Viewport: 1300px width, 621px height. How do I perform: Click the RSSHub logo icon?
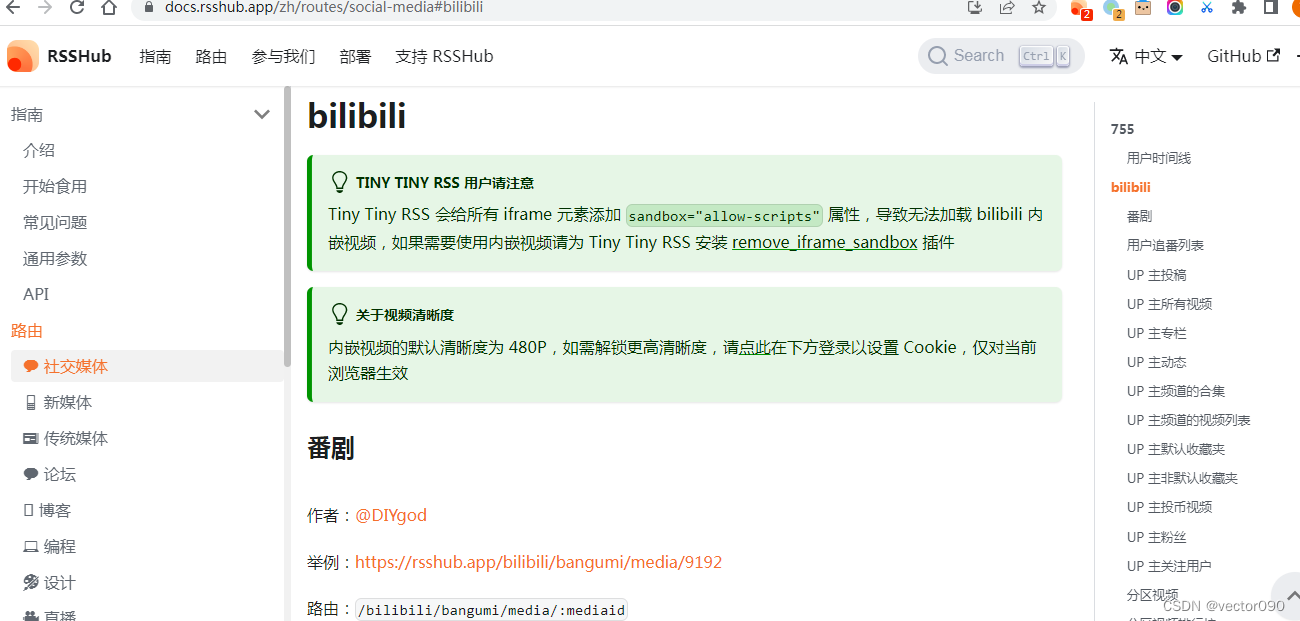click(23, 56)
